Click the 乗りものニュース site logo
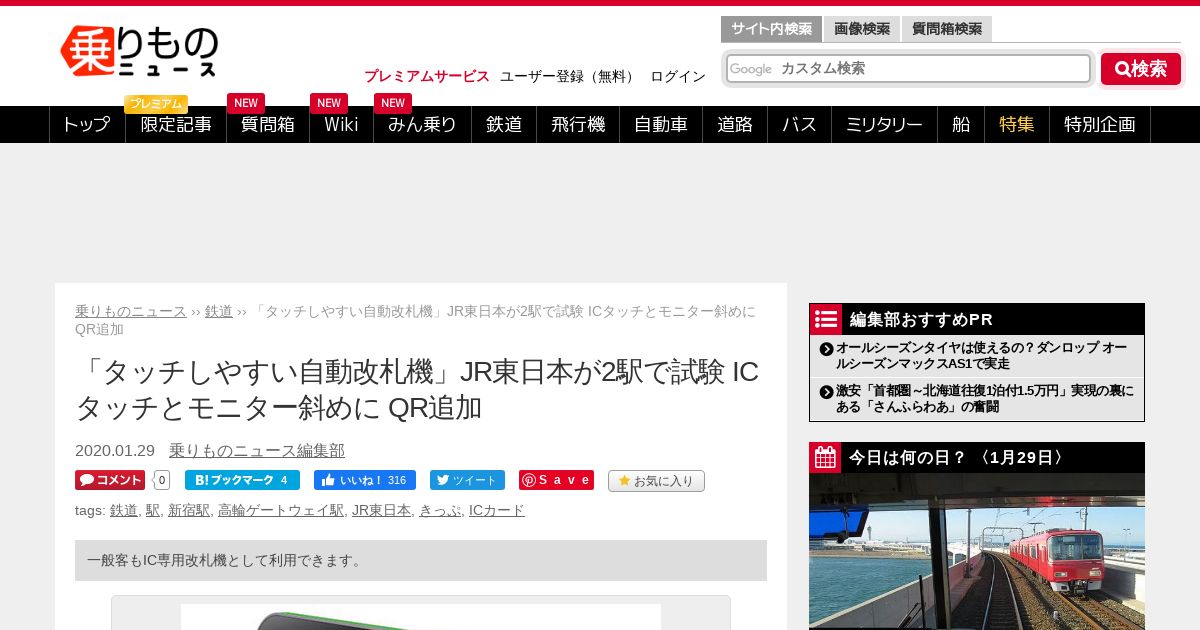The width and height of the screenshot is (1200, 630). tap(139, 51)
